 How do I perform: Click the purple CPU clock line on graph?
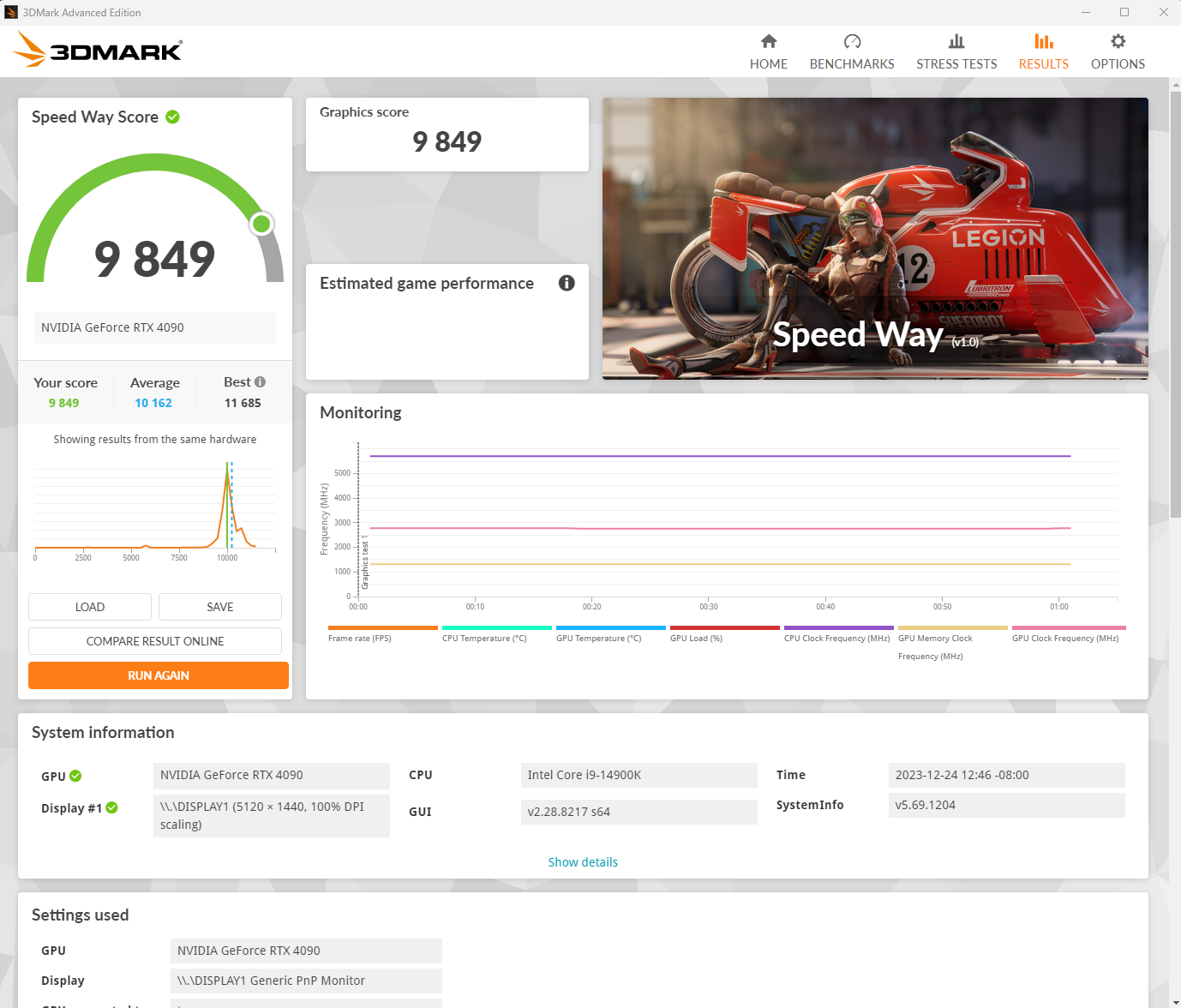(x=720, y=456)
